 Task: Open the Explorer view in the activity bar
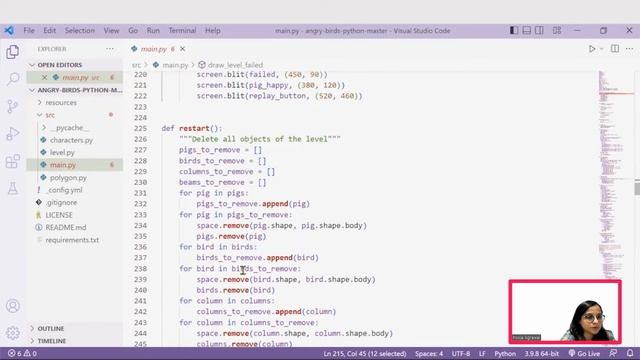pos(13,52)
